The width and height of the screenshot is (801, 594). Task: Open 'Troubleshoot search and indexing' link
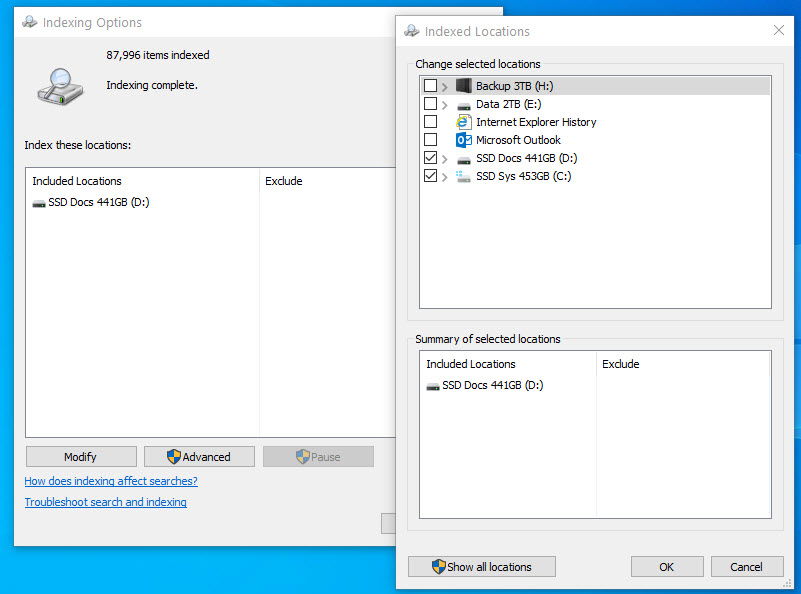coord(106,502)
